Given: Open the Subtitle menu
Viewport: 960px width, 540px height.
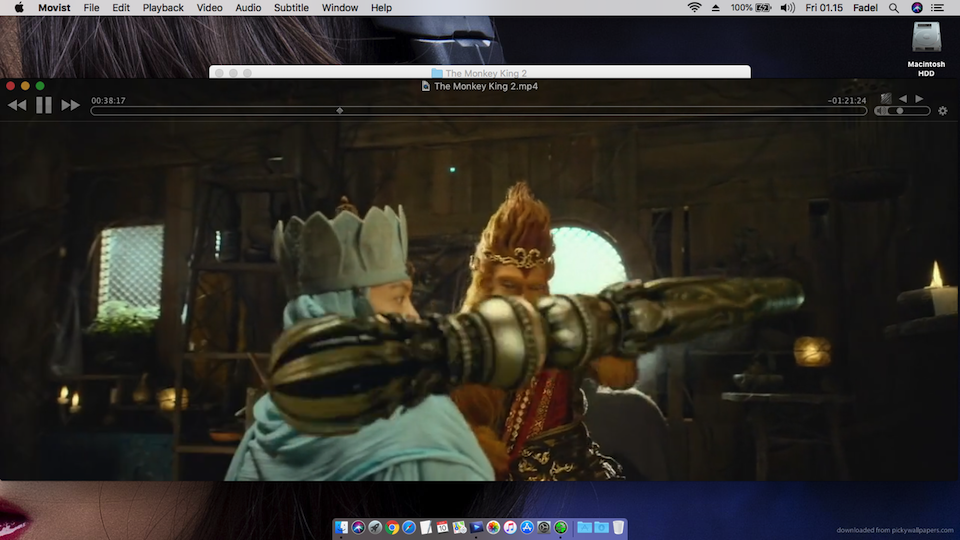Looking at the screenshot, I should (291, 8).
